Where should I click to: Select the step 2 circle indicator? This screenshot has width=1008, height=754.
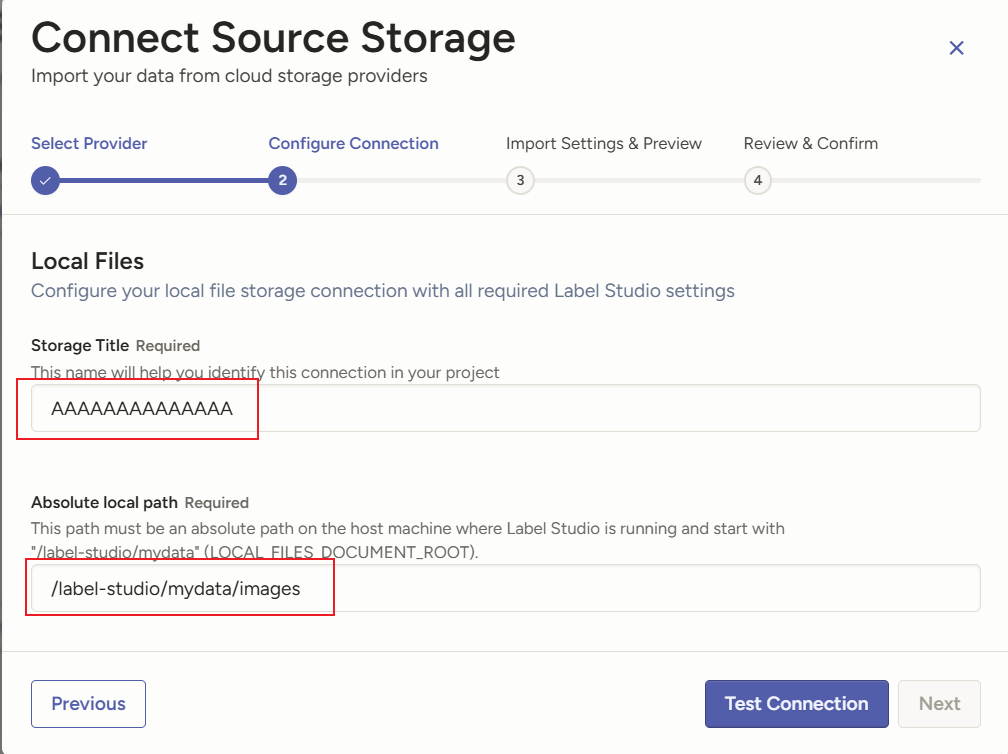pos(283,181)
